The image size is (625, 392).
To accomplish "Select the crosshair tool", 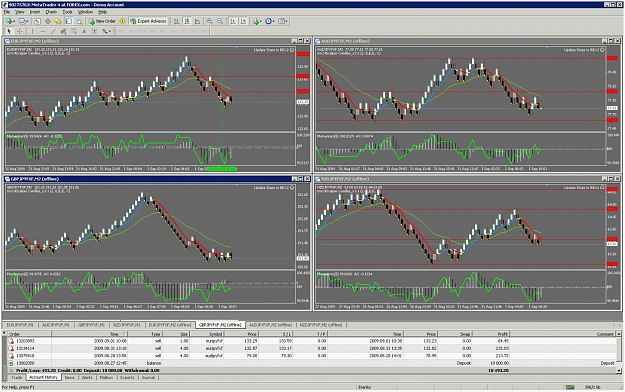I will (20, 31).
